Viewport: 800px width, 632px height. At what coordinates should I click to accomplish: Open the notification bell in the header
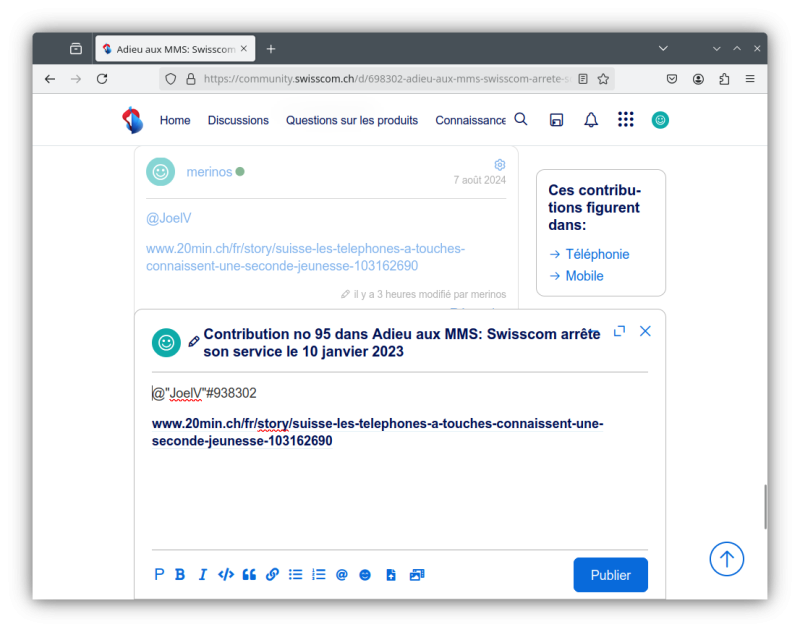(591, 120)
